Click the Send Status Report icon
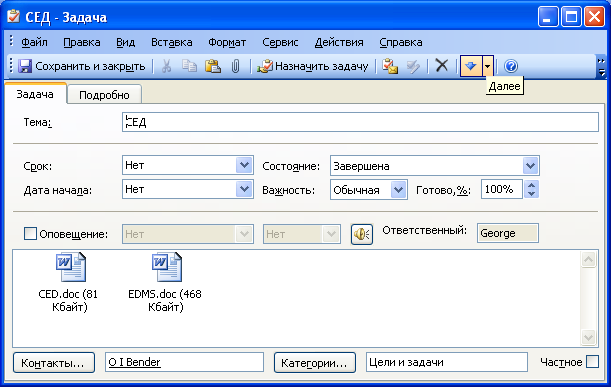 point(390,66)
